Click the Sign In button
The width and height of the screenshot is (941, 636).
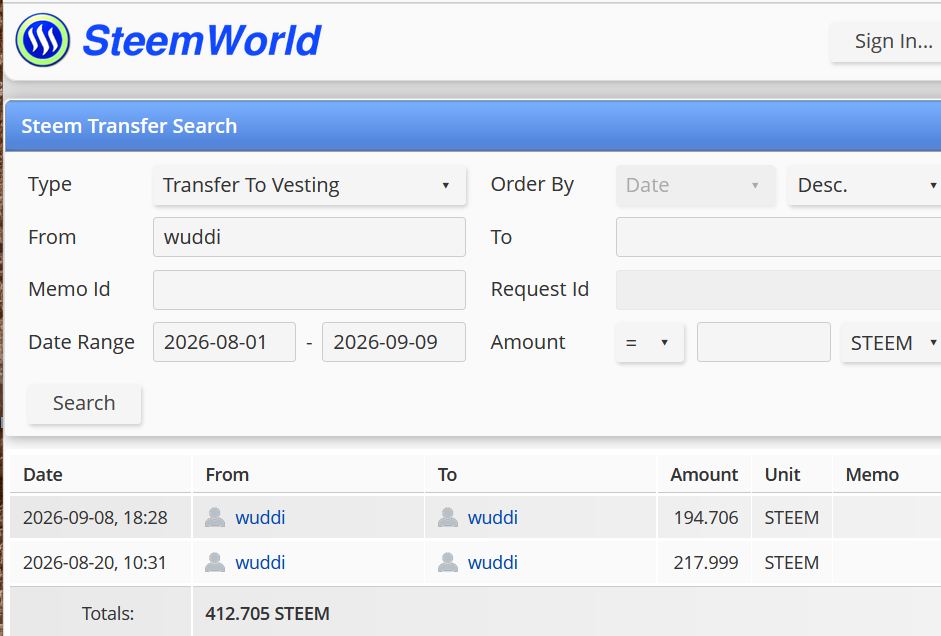tap(886, 41)
